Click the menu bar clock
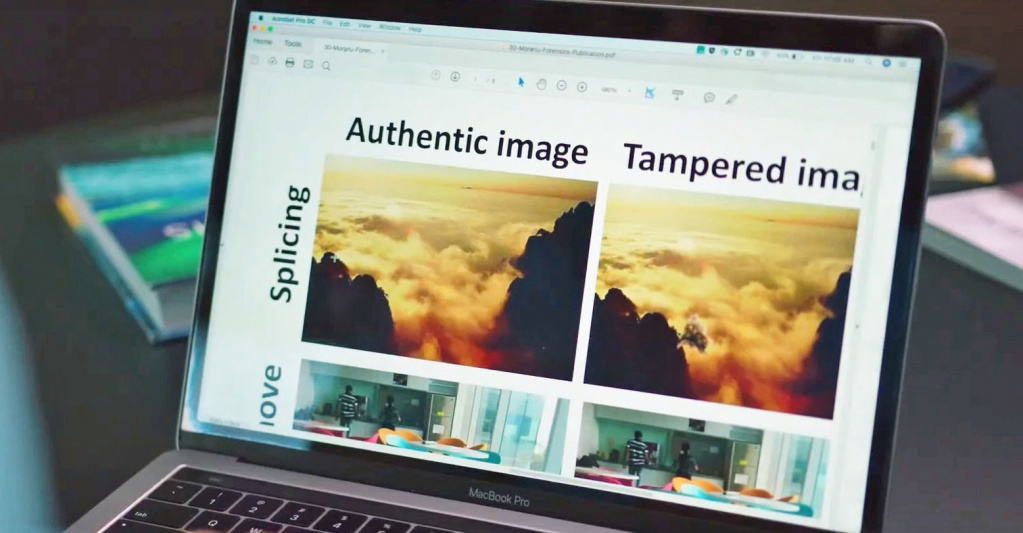The width and height of the screenshot is (1023, 533). click(x=833, y=59)
